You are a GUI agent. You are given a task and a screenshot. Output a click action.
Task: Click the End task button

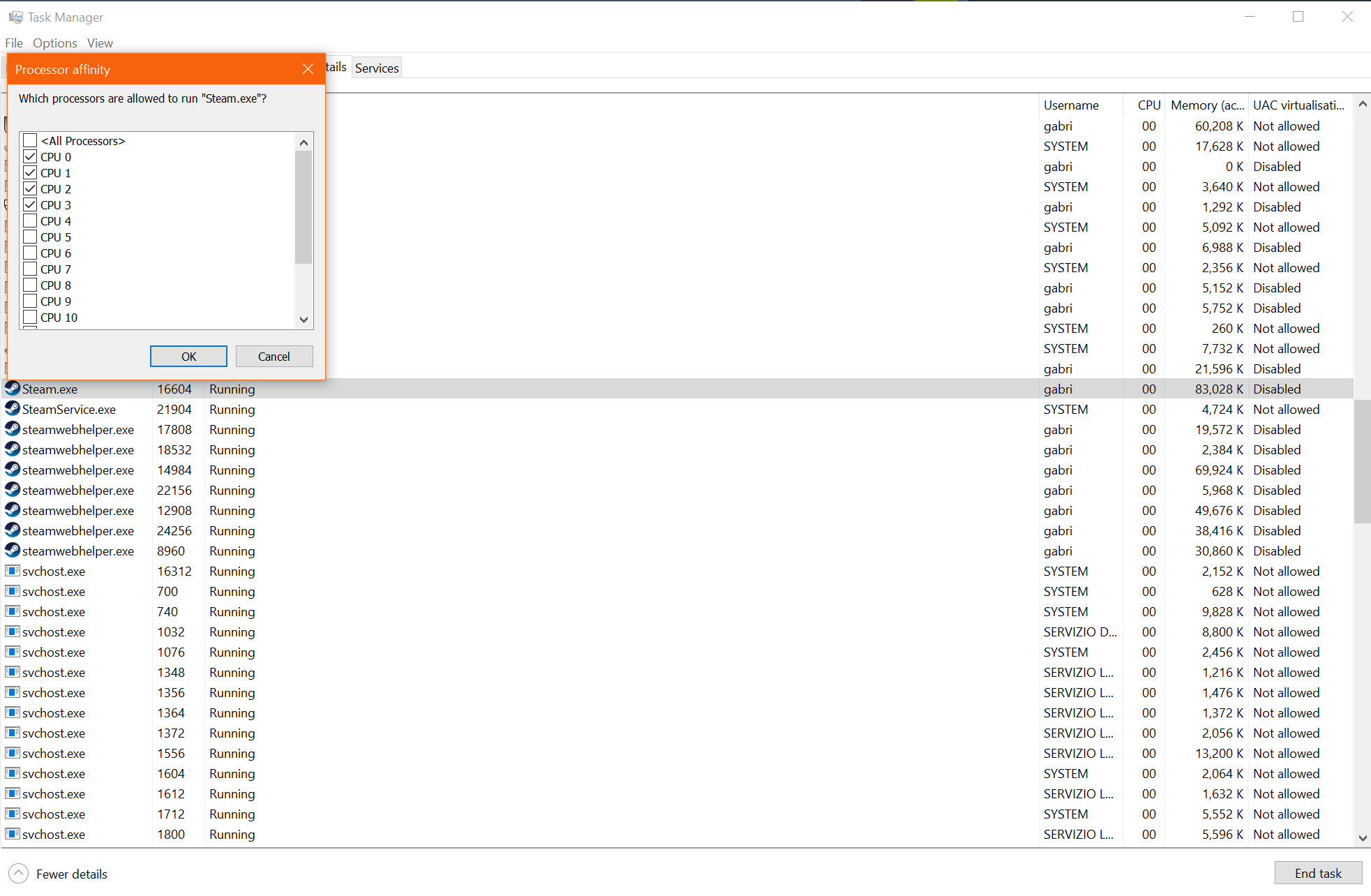[x=1317, y=873]
